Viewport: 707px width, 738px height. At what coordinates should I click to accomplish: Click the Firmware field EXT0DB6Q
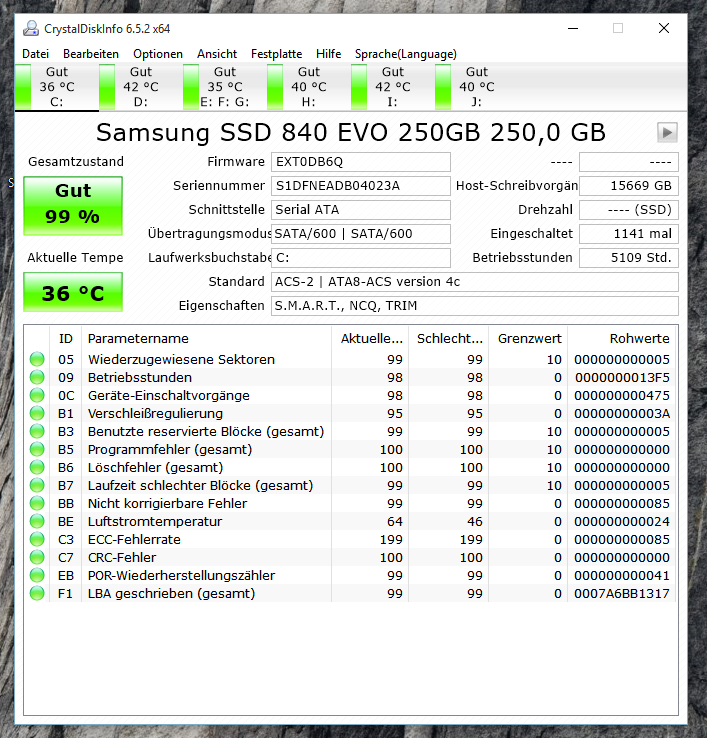coord(361,162)
